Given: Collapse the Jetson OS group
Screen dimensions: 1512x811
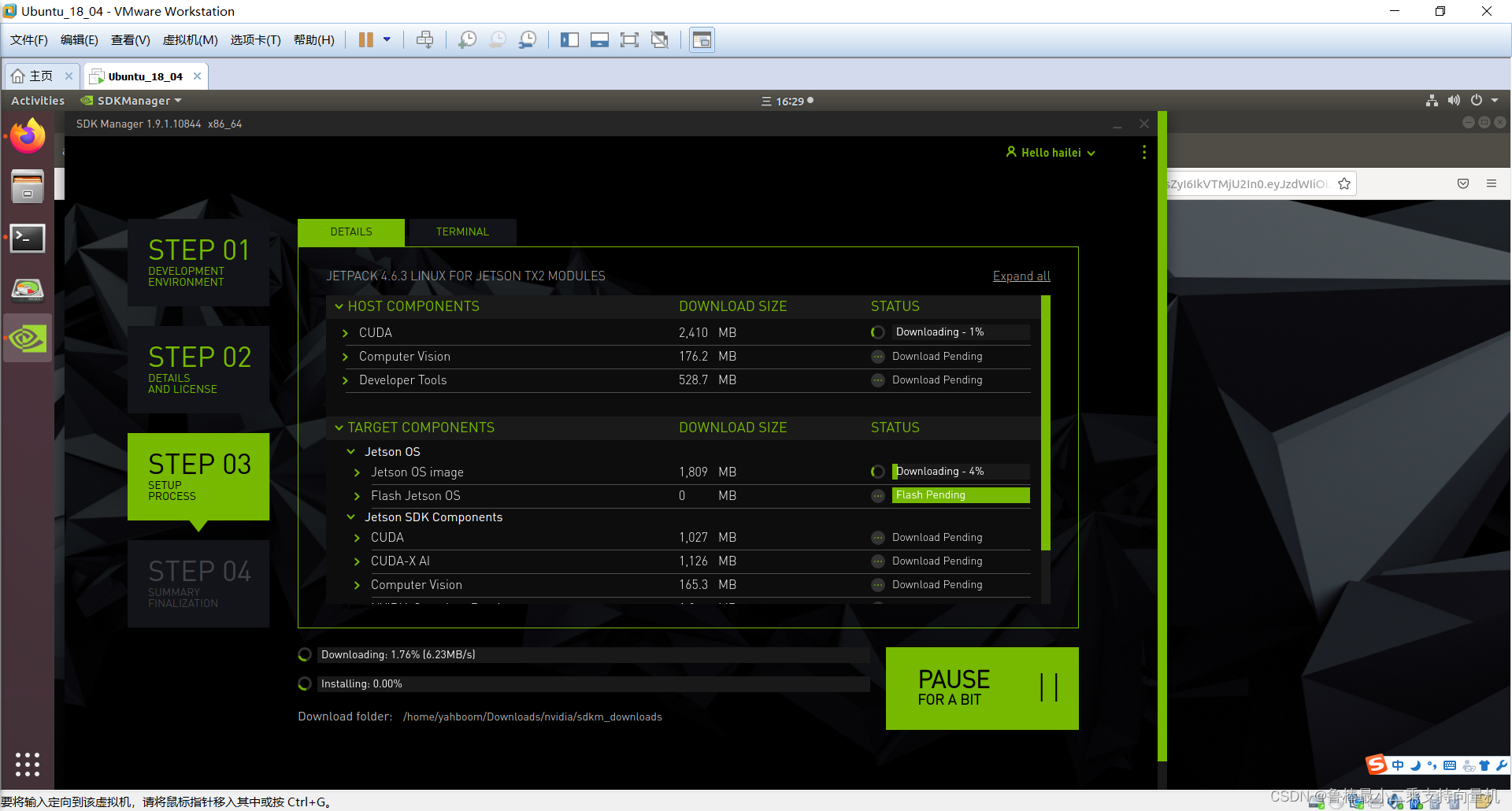Looking at the screenshot, I should 351,452.
